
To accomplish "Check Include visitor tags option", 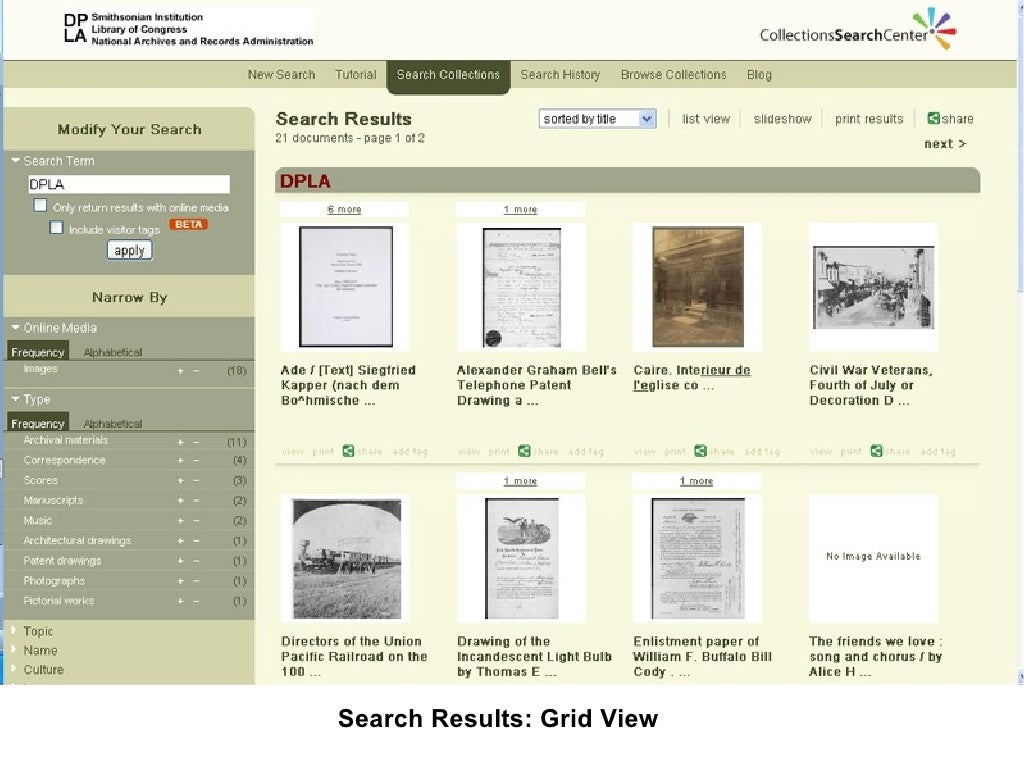I will click(x=57, y=227).
